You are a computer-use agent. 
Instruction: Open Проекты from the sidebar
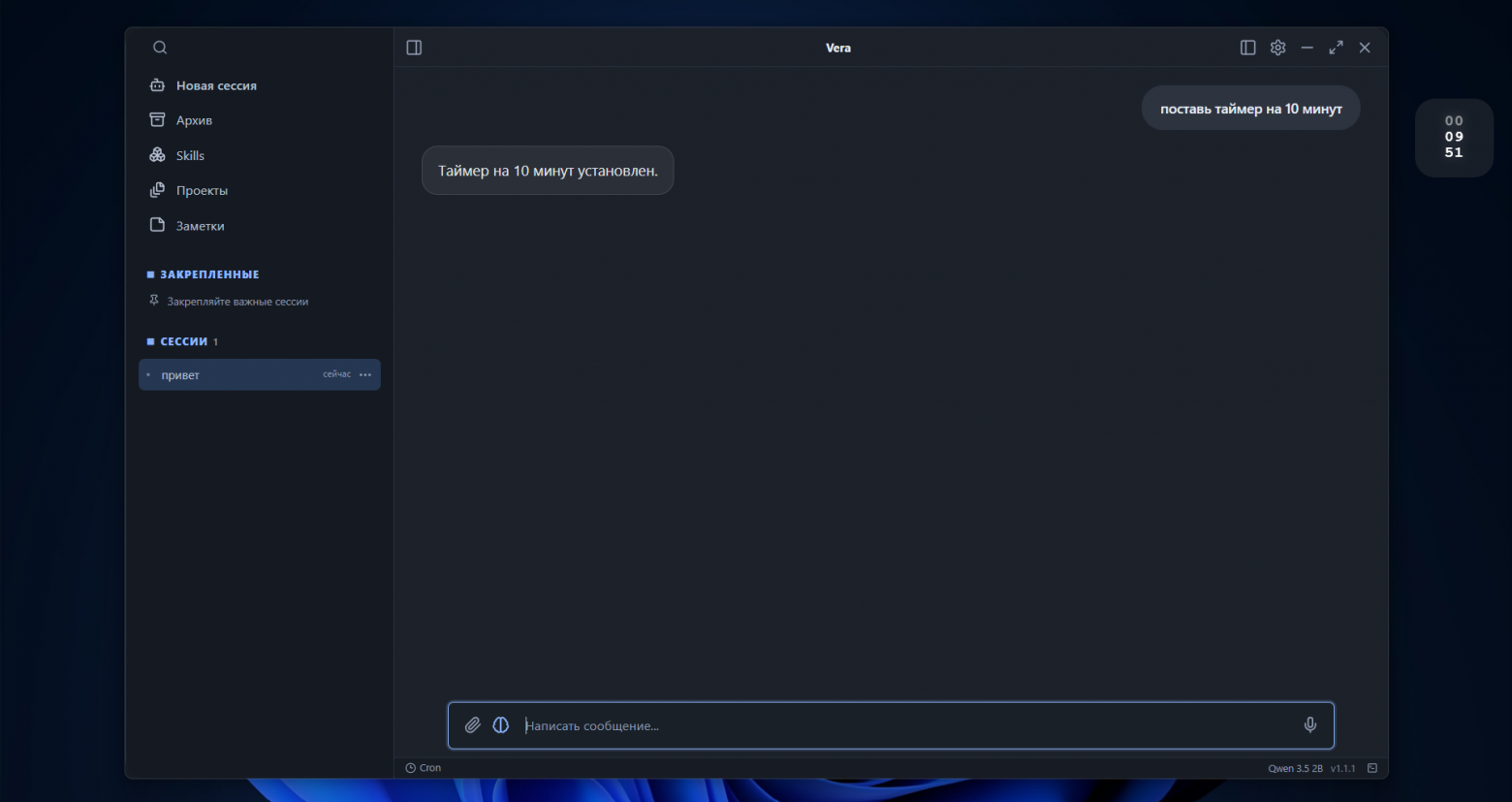[188, 191]
